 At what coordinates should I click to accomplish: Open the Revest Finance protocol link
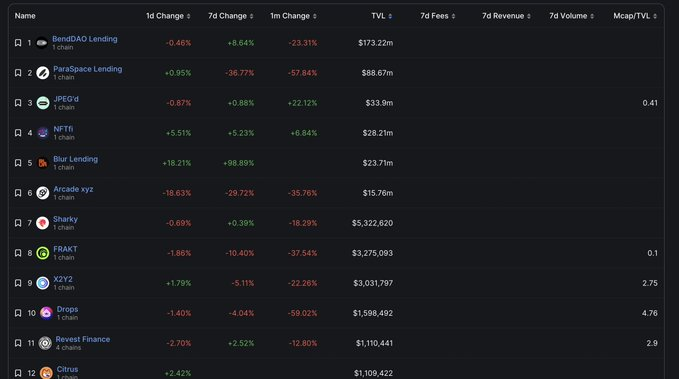(83, 339)
